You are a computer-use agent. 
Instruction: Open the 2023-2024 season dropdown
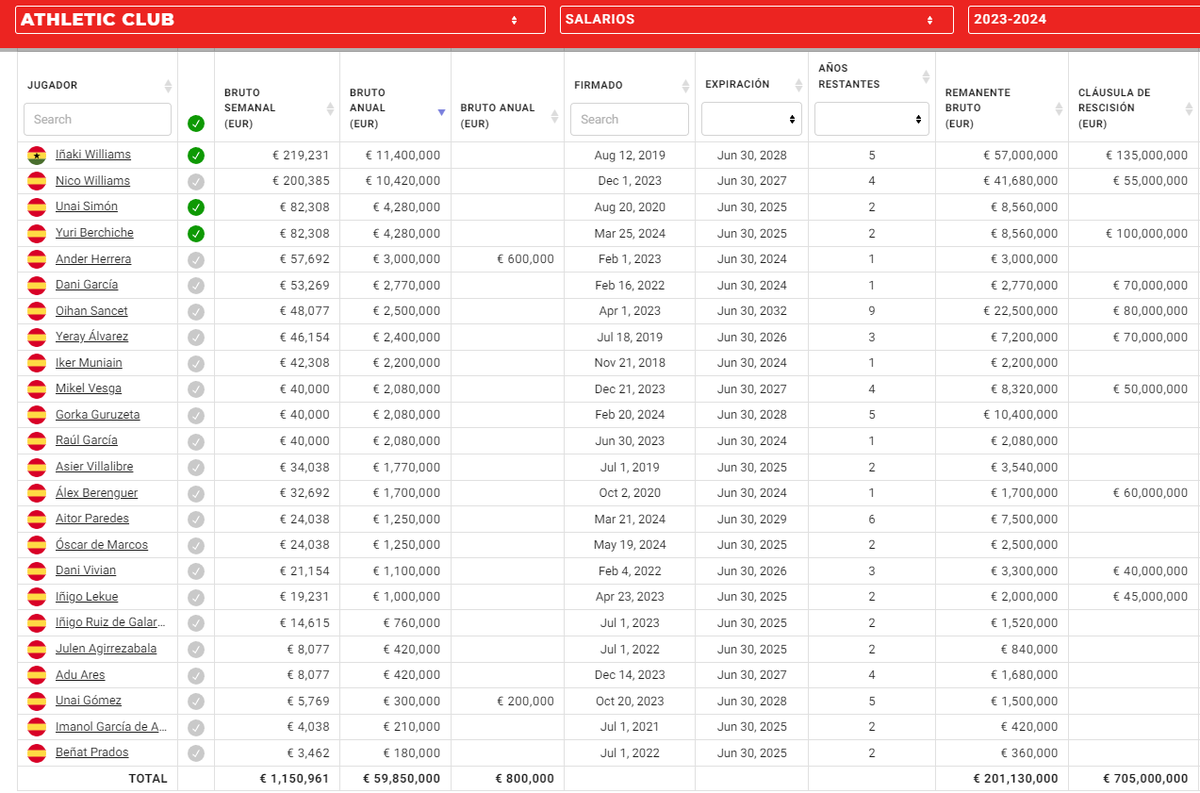click(x=1084, y=20)
